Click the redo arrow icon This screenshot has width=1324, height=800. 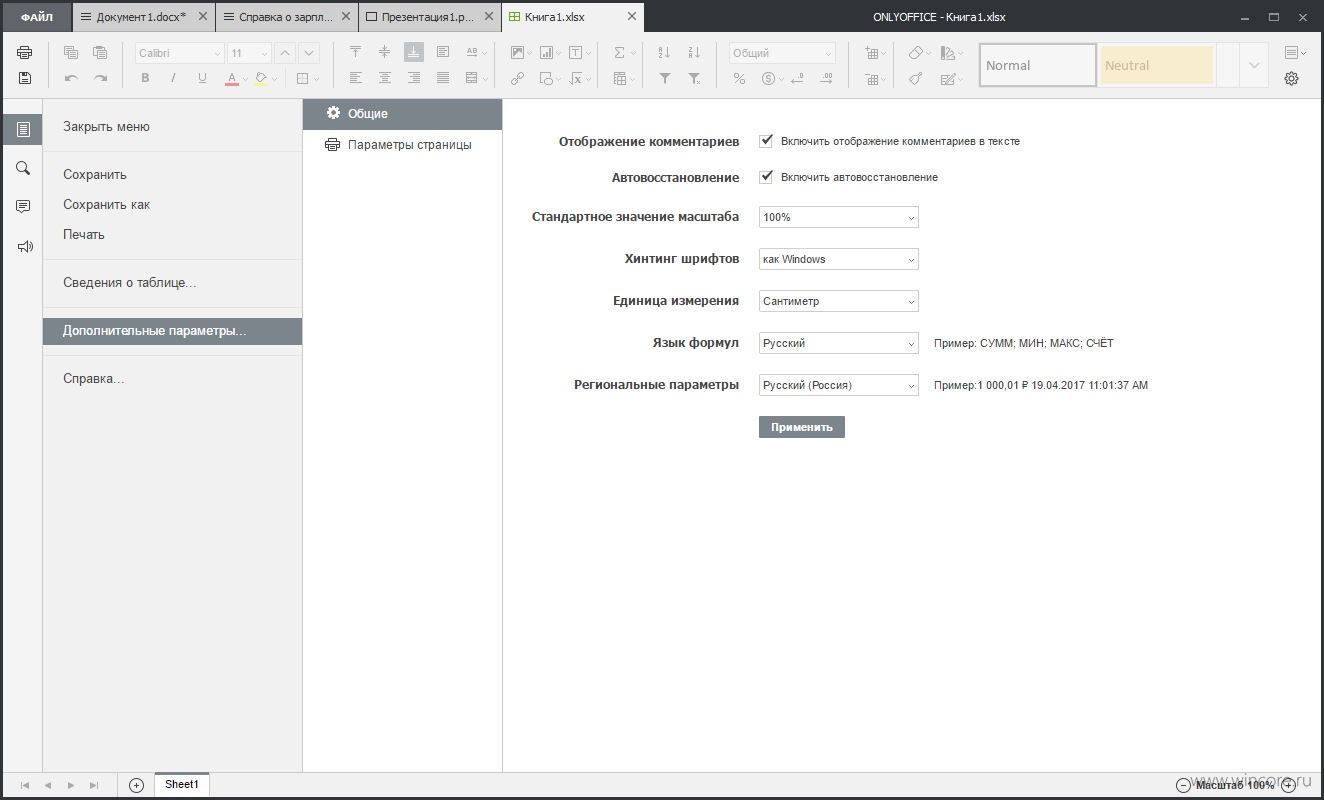[x=100, y=78]
